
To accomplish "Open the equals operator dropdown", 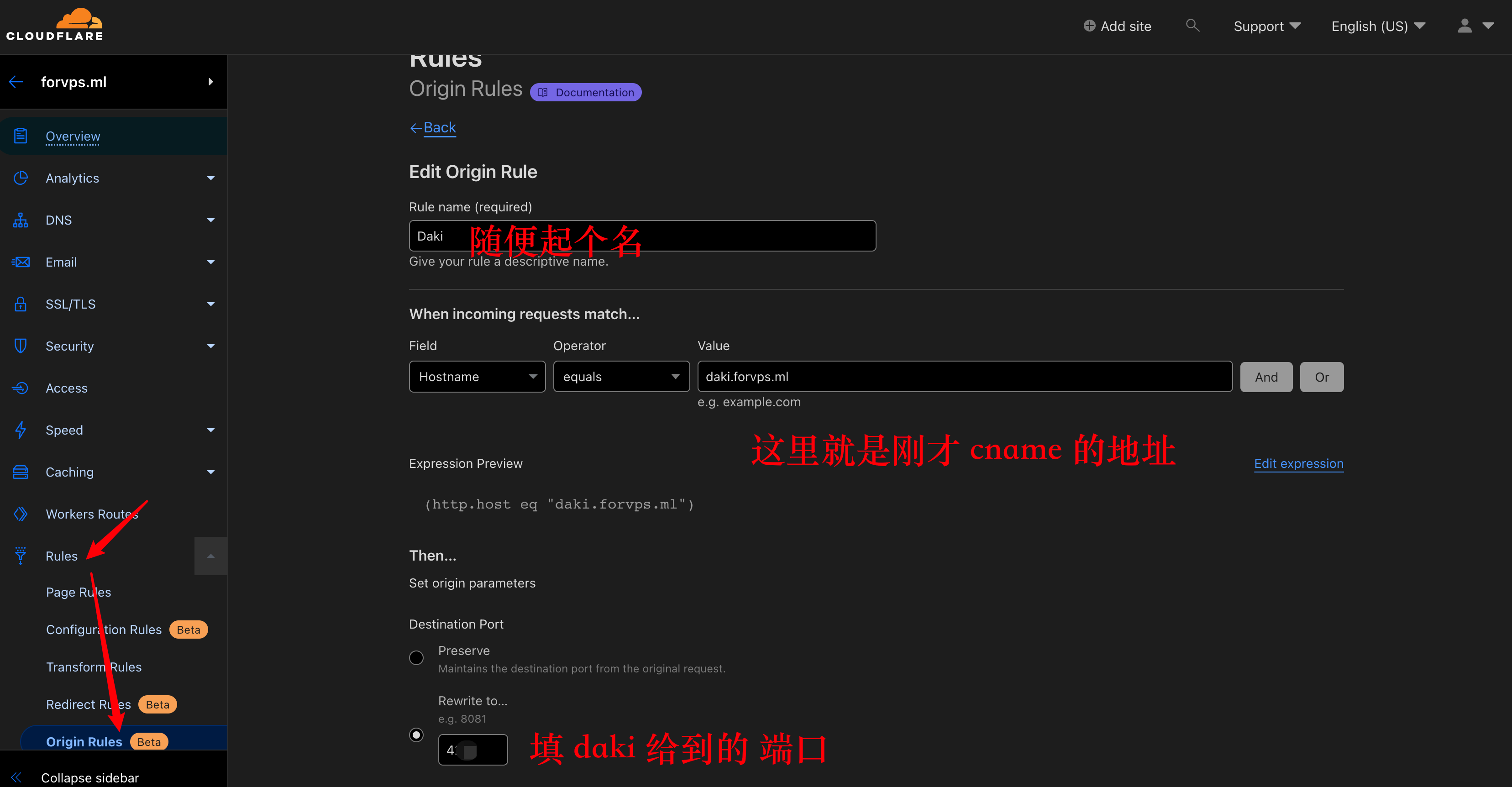I will pos(622,377).
